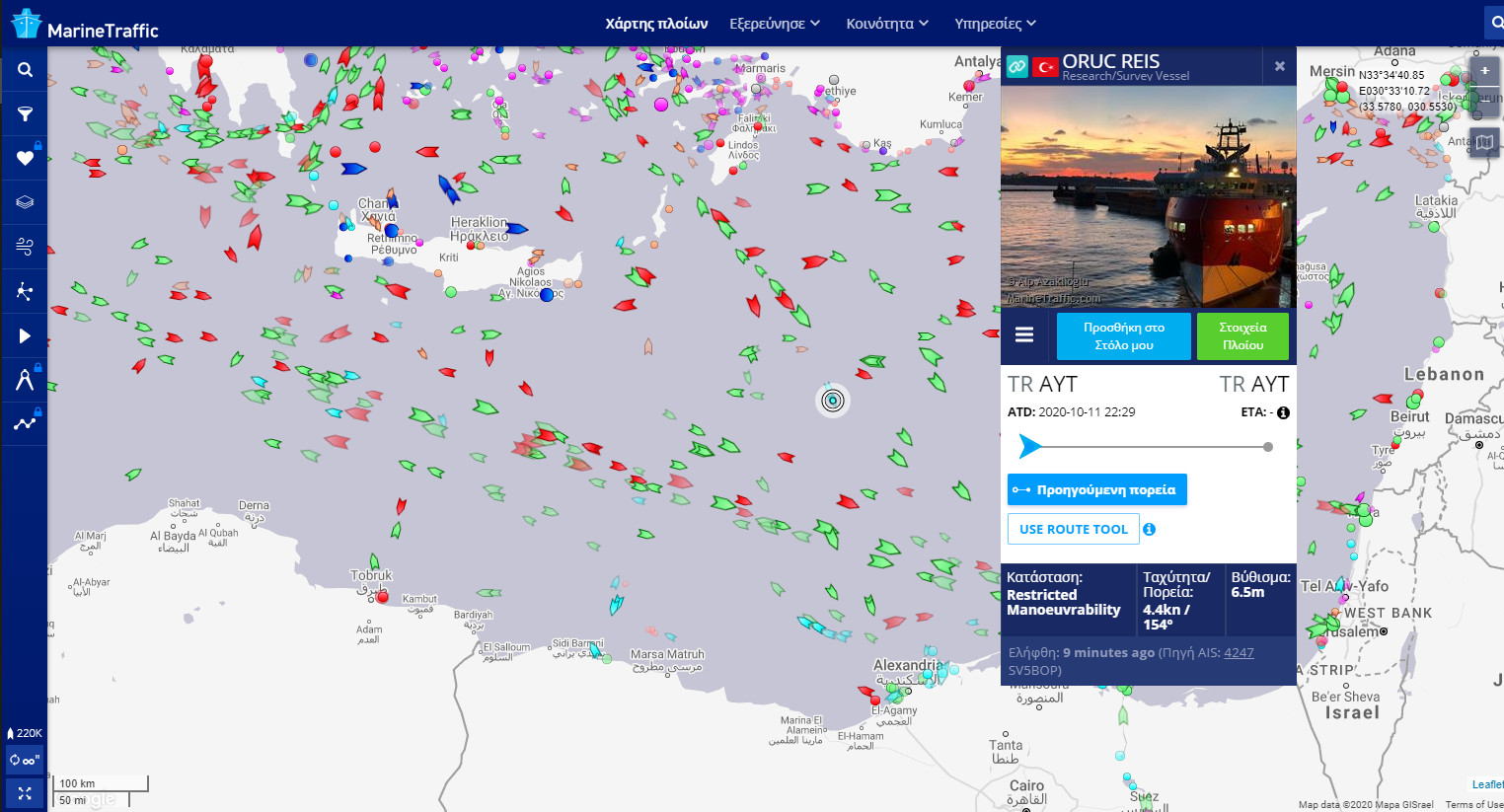Screen dimensions: 1504x812
Task: Click the Tobruk label on map
Action: (371, 575)
